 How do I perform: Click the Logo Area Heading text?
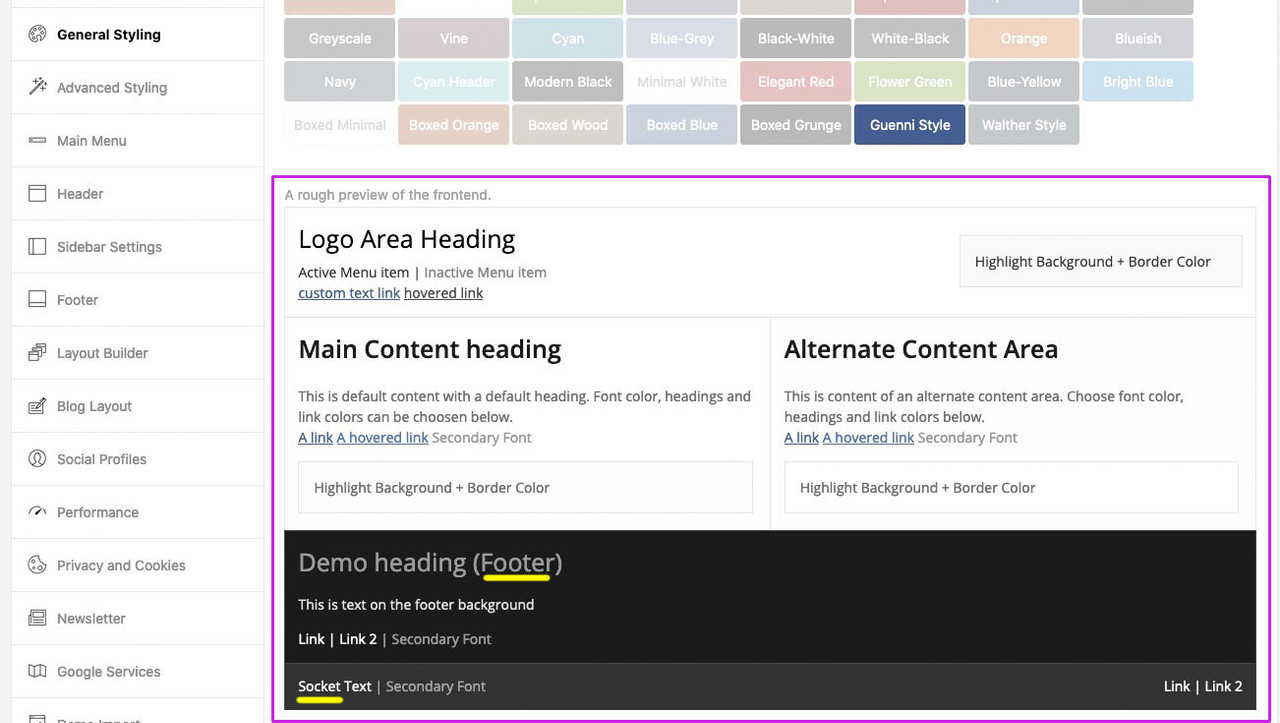point(407,240)
